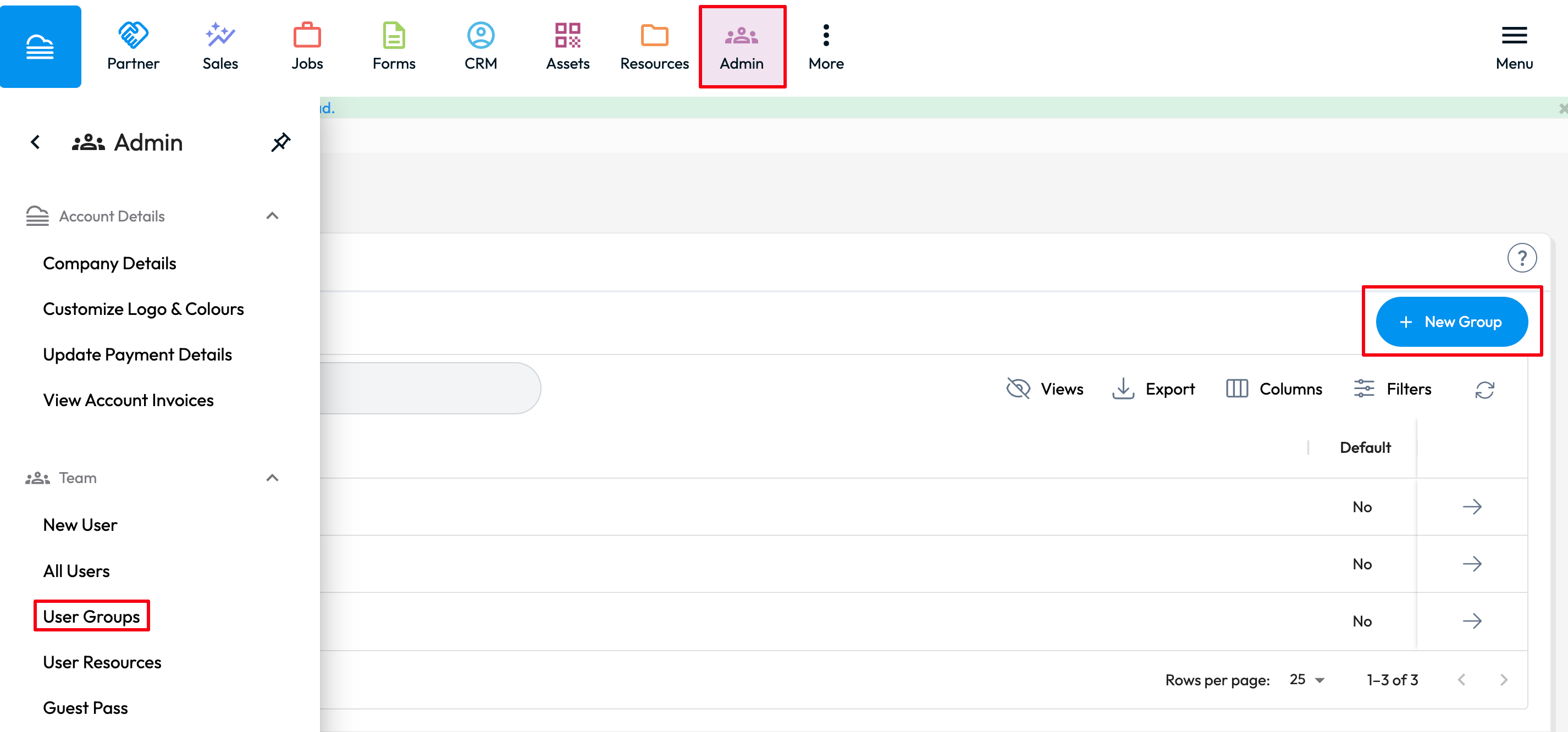Open the Sales sparkle chart icon
The image size is (1568, 732).
220,35
